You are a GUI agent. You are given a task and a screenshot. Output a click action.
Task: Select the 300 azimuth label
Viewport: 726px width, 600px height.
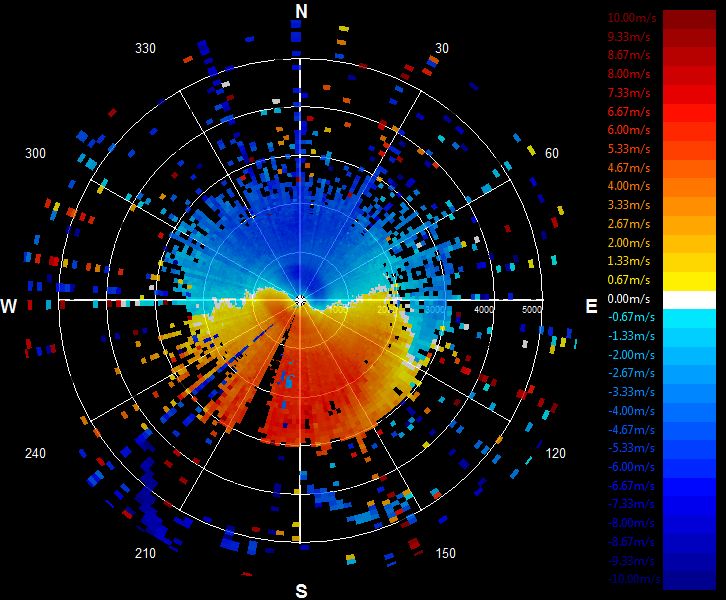click(35, 153)
